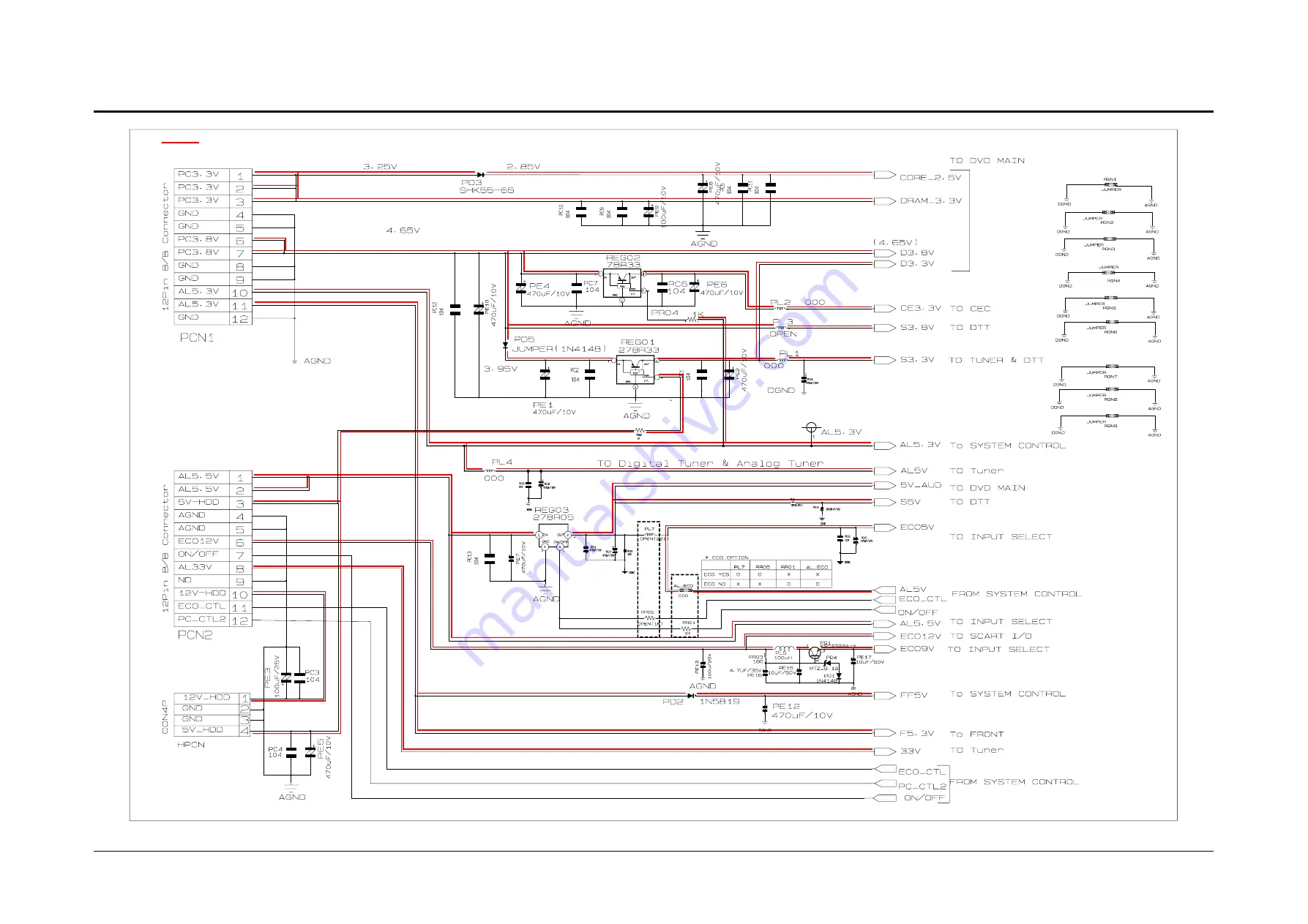1308x924 pixels.
Task: Click the ECO9V output label
Action: point(916,649)
